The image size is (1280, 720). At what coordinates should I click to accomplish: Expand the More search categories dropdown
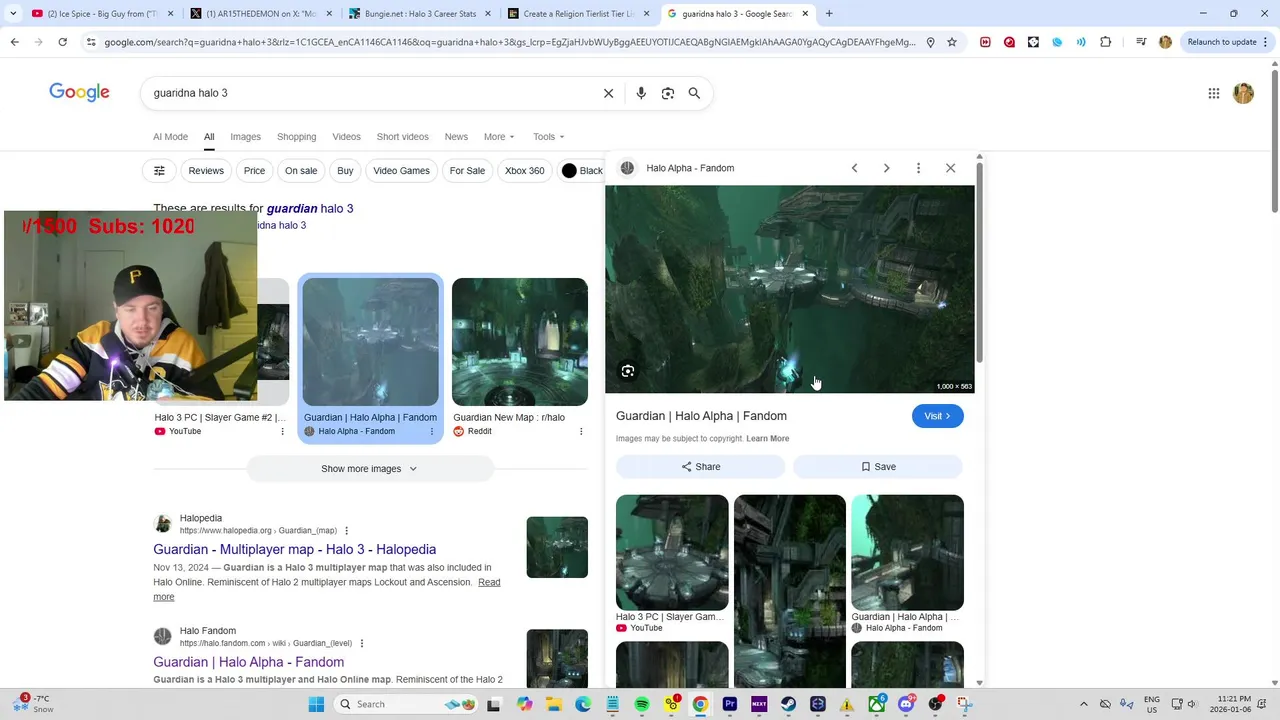(499, 137)
